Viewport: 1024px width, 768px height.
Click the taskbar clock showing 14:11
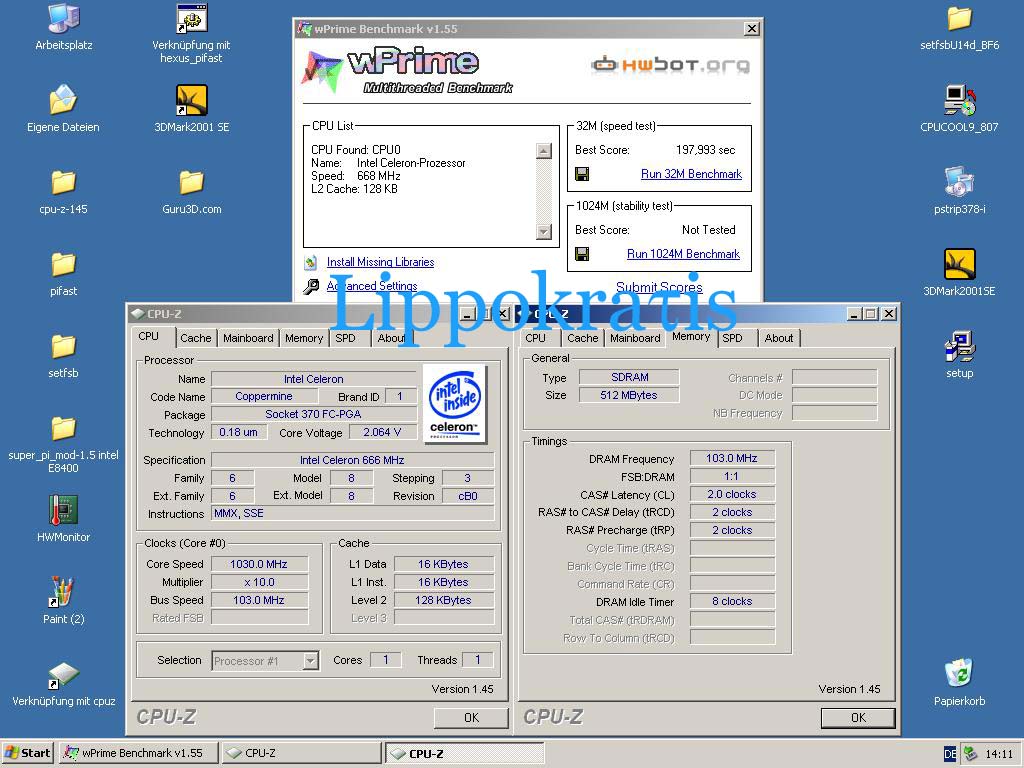click(999, 754)
